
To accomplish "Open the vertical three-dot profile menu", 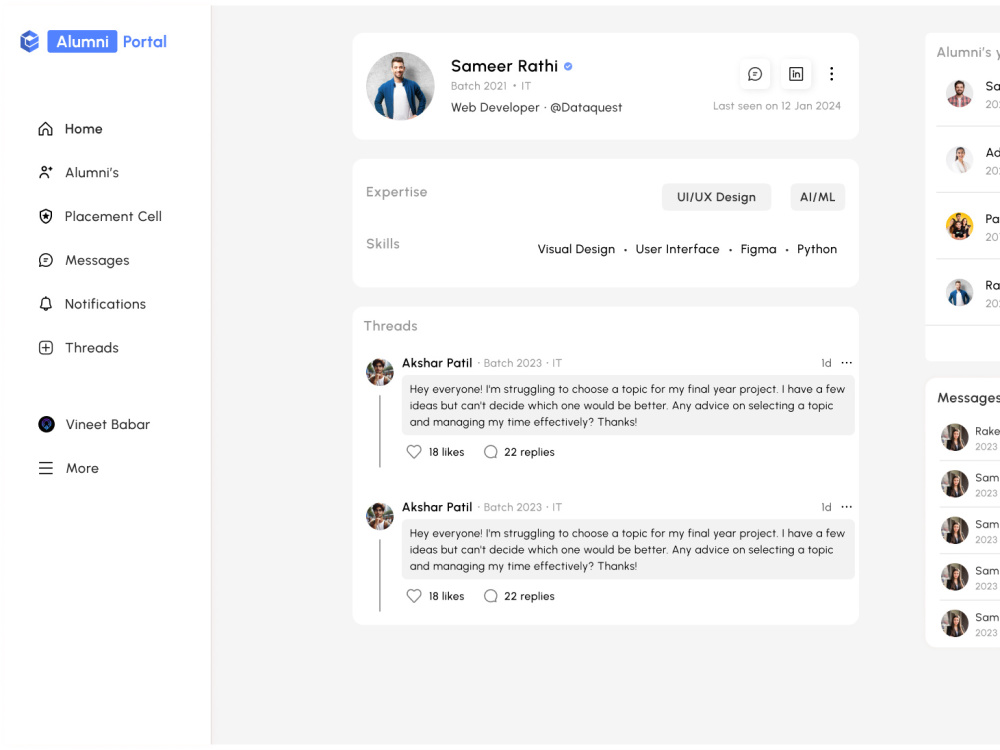I will click(831, 74).
